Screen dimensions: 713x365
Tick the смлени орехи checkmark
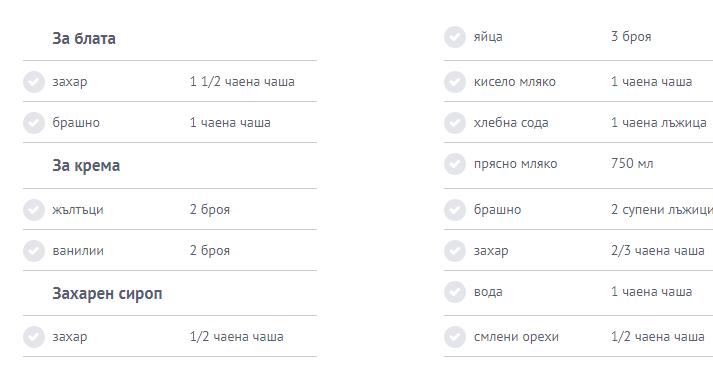455,337
